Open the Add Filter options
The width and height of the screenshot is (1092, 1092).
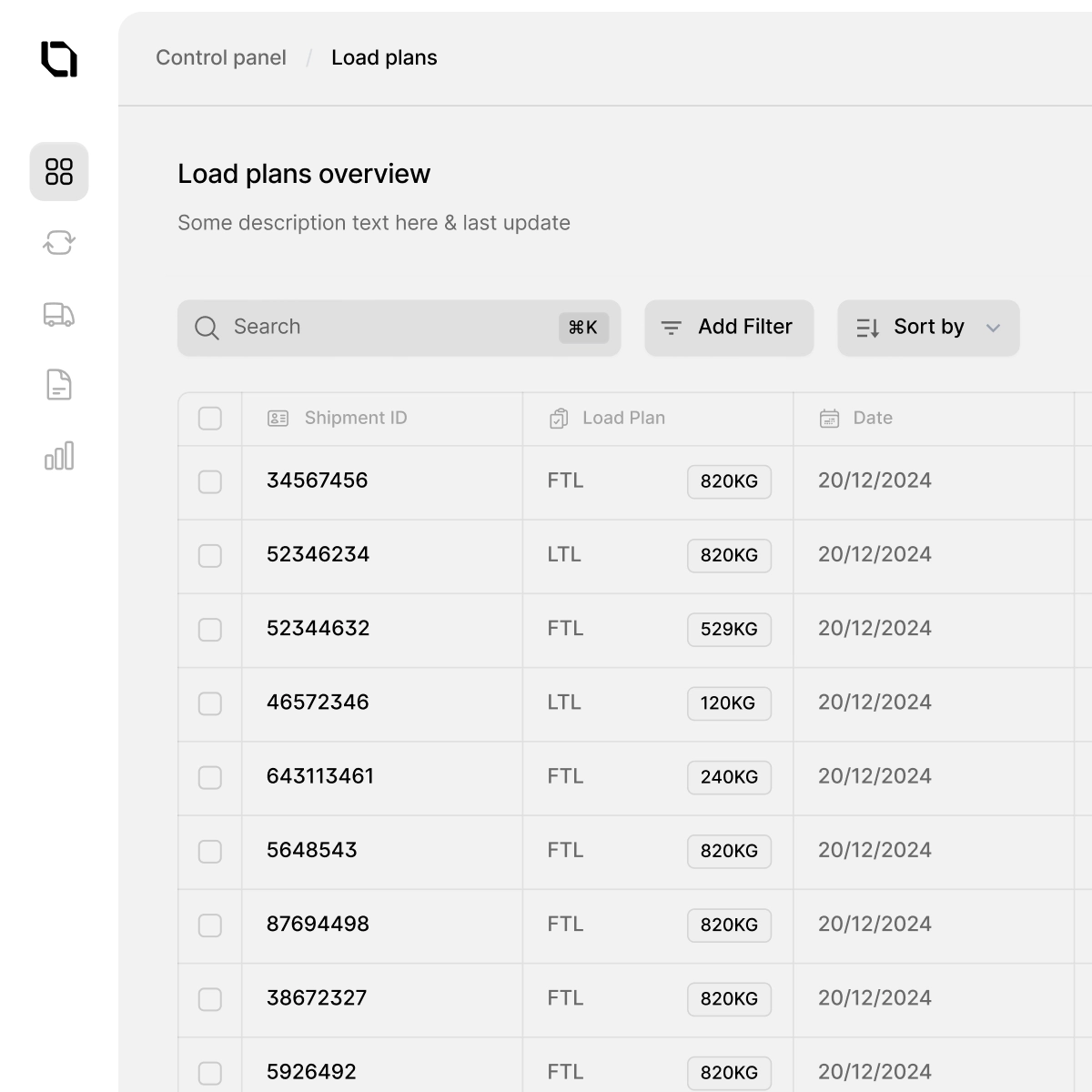tap(728, 328)
